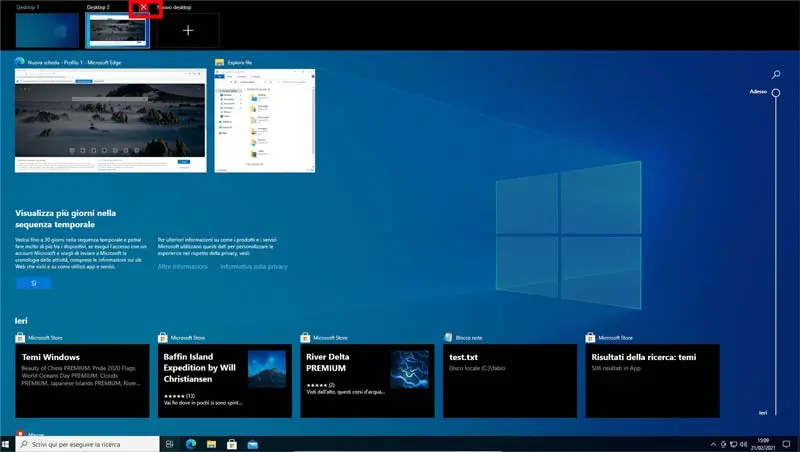Select the Desktop 2 thumbnail

pos(118,31)
